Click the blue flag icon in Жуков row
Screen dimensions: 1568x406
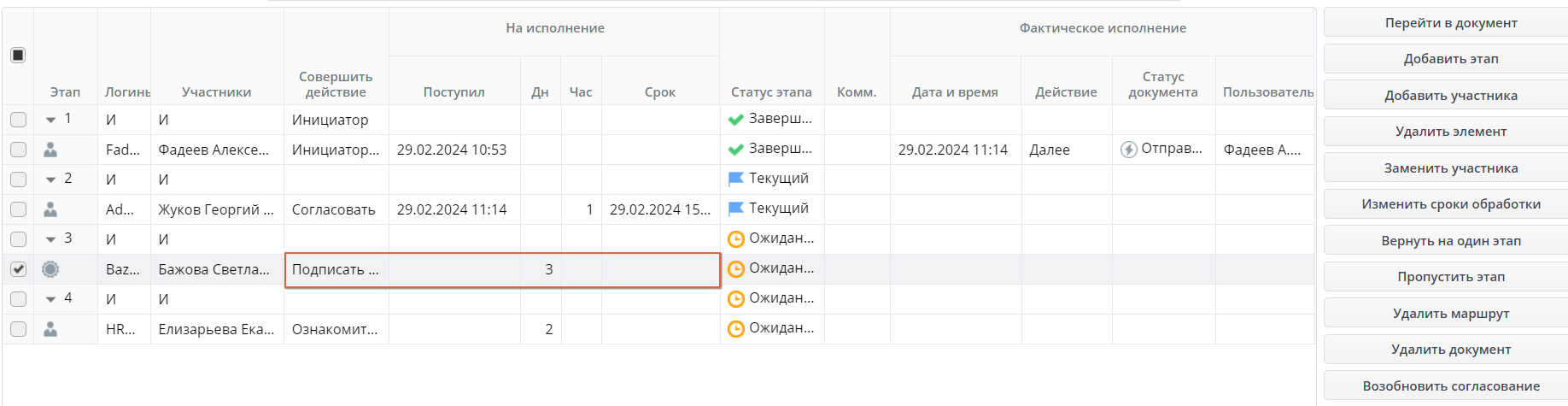tap(735, 209)
